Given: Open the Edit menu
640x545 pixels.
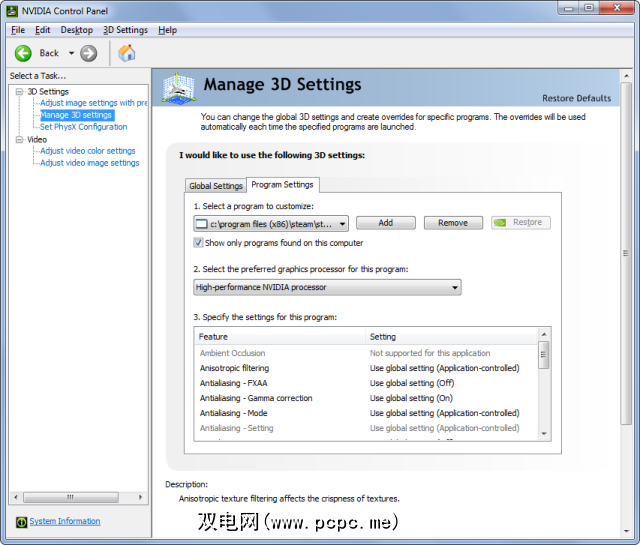Looking at the screenshot, I should [x=42, y=30].
